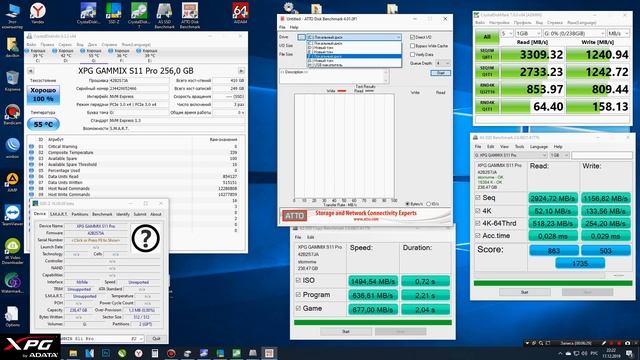Click the question mark image in SSD-Z
The width and height of the screenshot is (640, 360).
click(x=145, y=238)
